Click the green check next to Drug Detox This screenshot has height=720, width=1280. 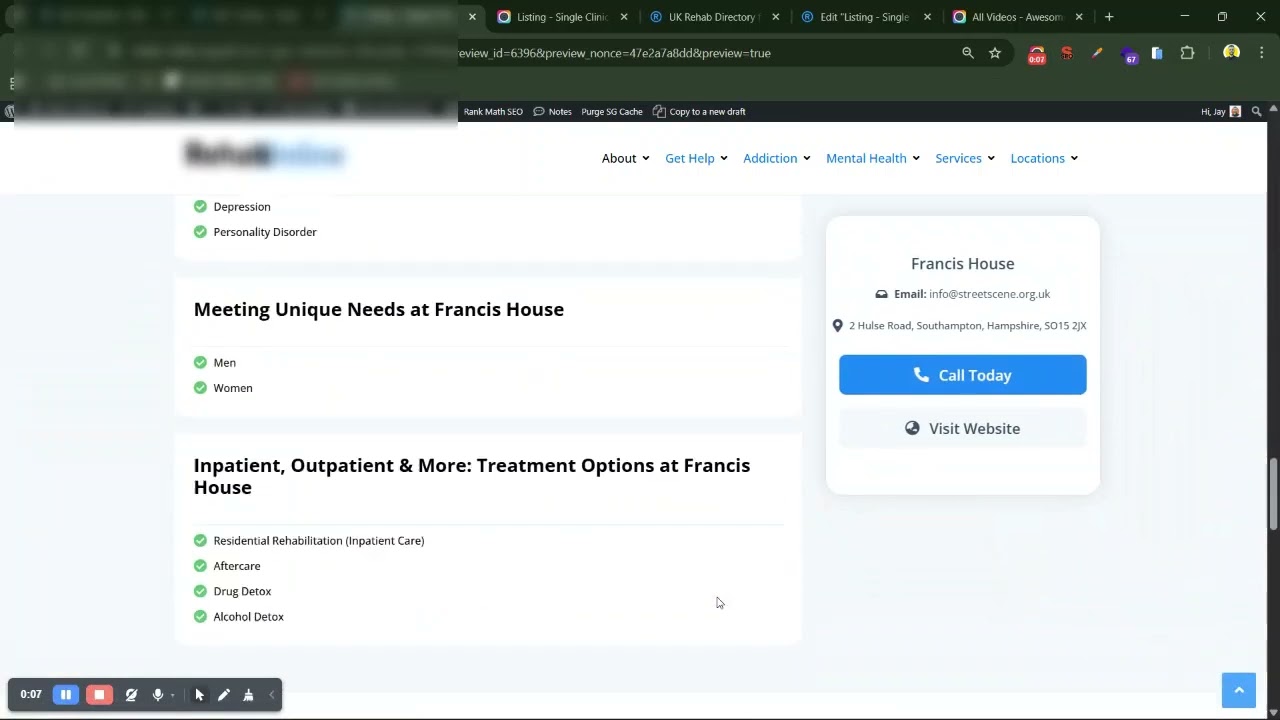(x=200, y=591)
